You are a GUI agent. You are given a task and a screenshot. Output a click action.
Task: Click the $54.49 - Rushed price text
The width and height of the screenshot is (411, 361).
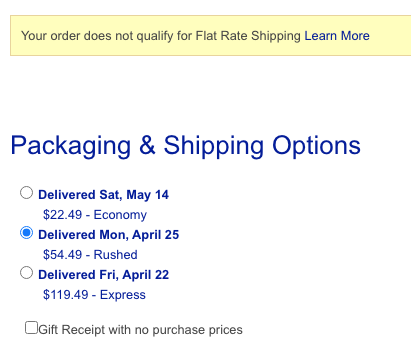click(90, 255)
